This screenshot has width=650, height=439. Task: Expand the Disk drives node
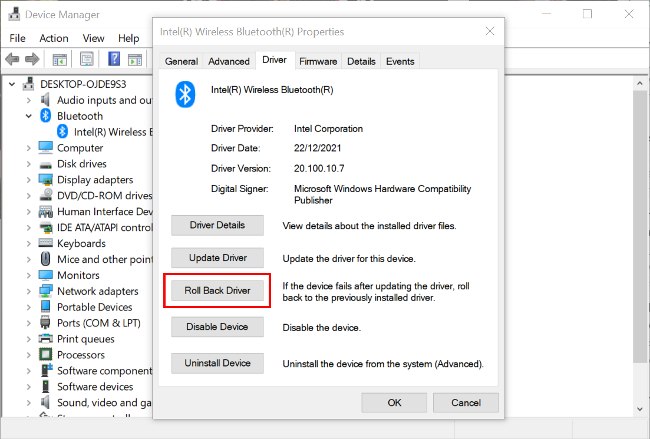pos(29,164)
